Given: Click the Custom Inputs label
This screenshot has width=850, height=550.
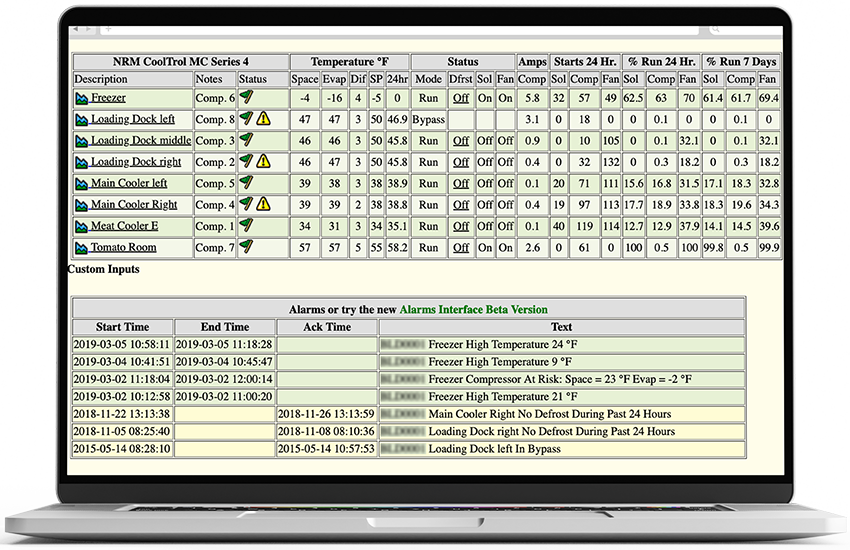Looking at the screenshot, I should pos(104,269).
